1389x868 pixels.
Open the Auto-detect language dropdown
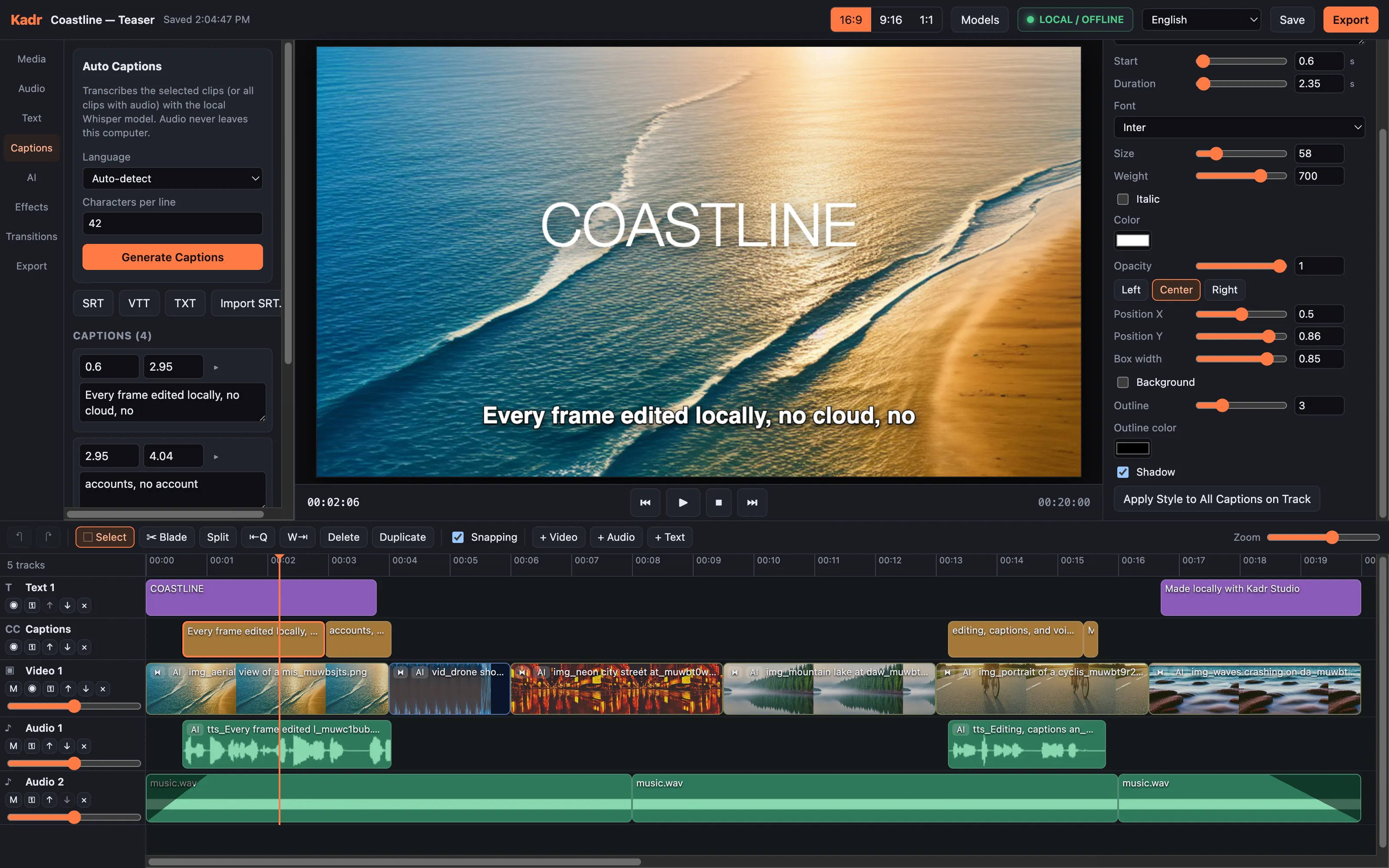(173, 178)
